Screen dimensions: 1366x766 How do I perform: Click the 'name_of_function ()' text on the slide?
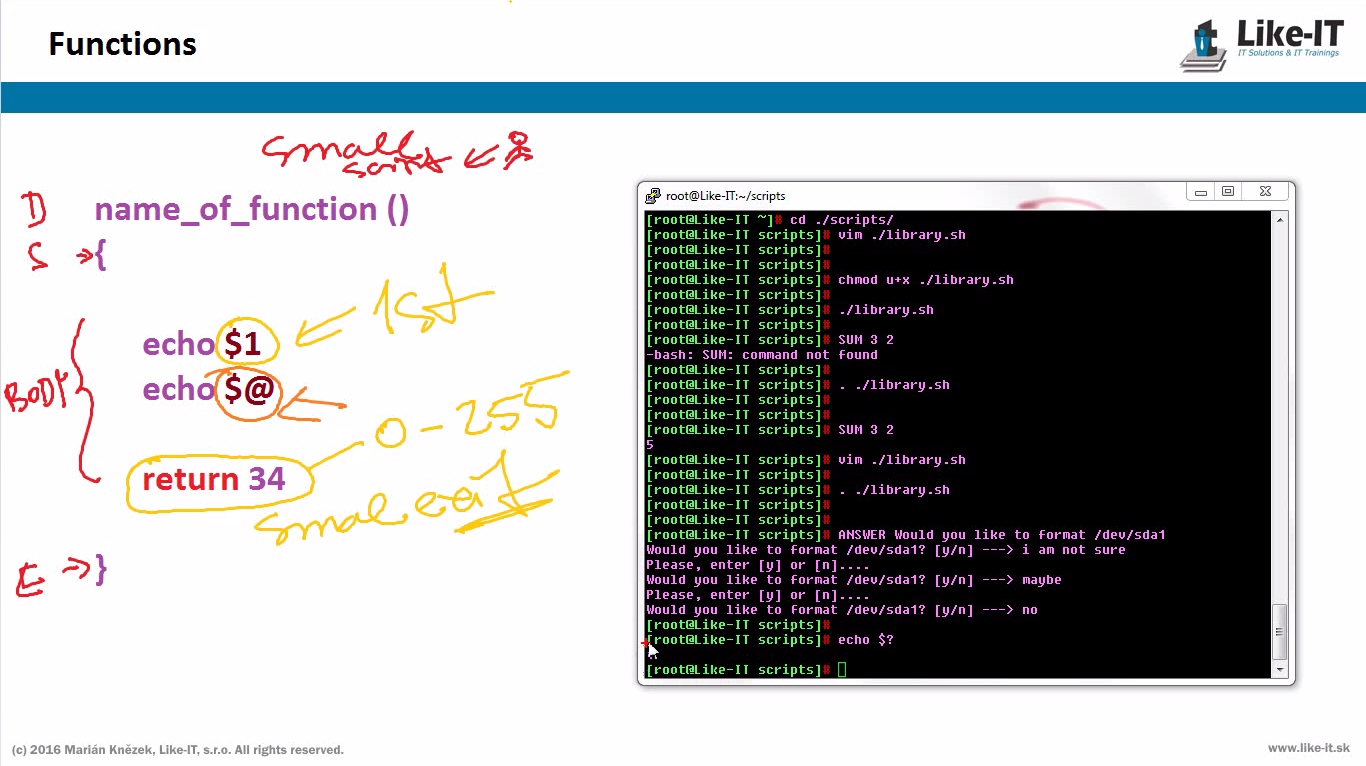pos(251,209)
